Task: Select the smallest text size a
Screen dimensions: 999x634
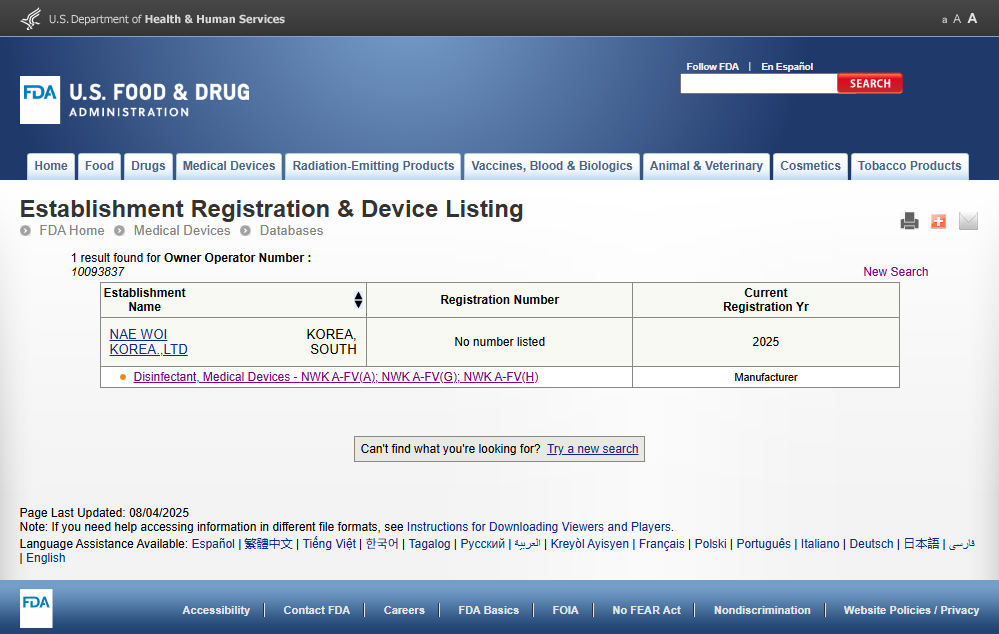Action: tap(944, 20)
